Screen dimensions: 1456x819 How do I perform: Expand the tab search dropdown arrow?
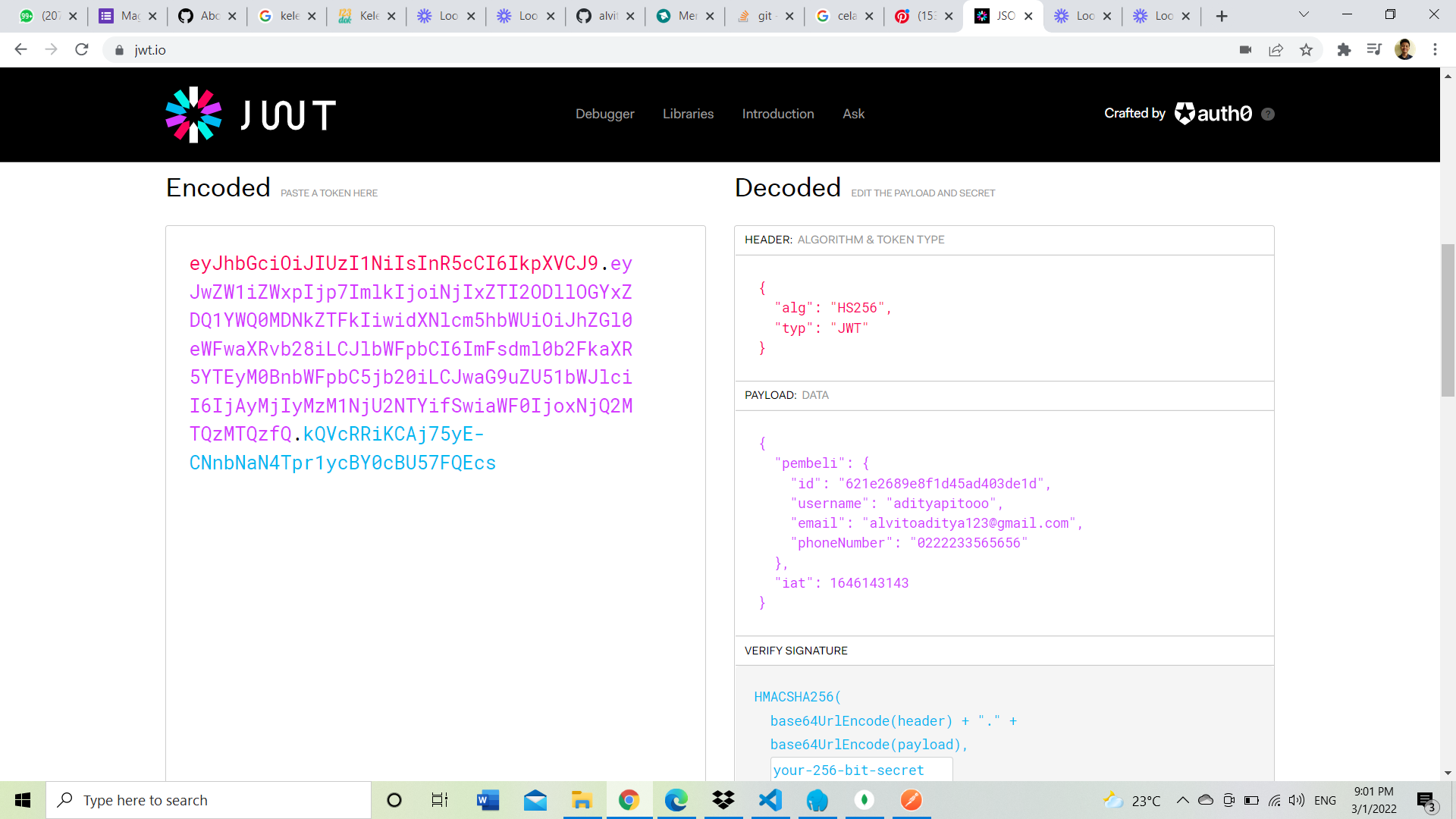coord(1304,14)
